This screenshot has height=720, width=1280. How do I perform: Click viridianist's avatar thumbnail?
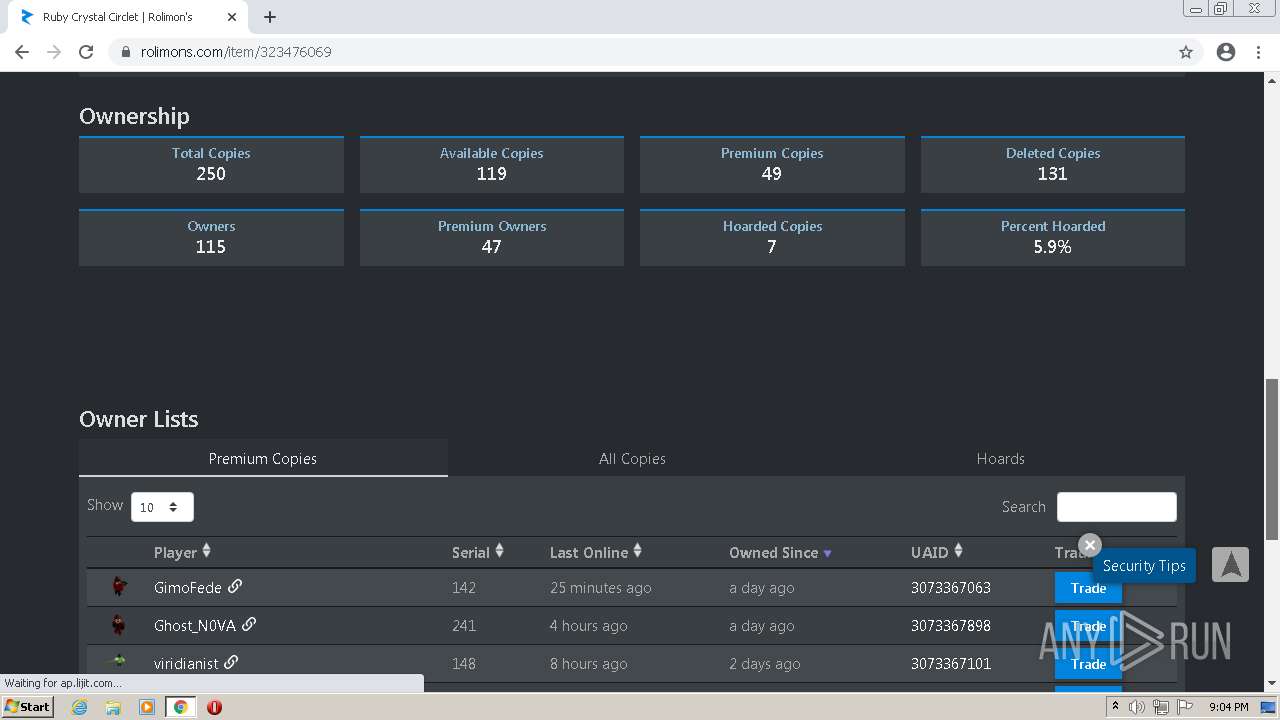pos(119,662)
